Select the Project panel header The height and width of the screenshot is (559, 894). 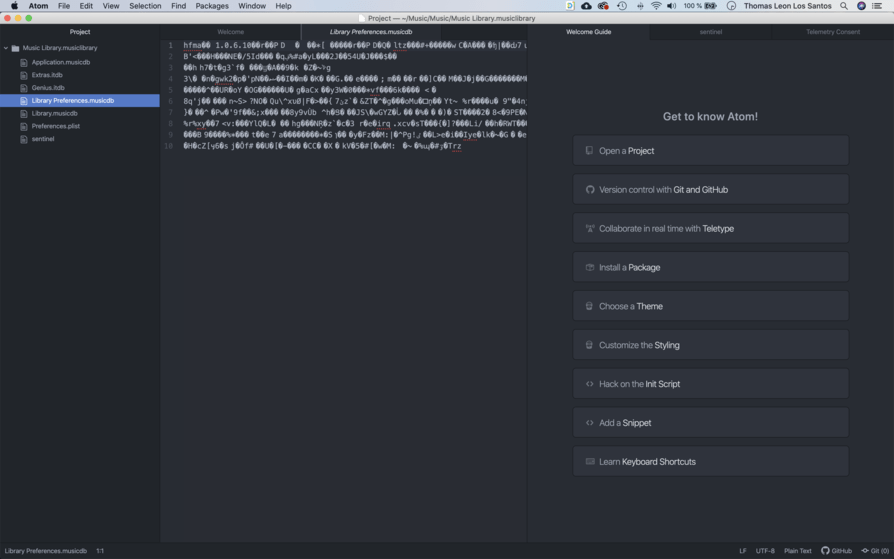[80, 32]
